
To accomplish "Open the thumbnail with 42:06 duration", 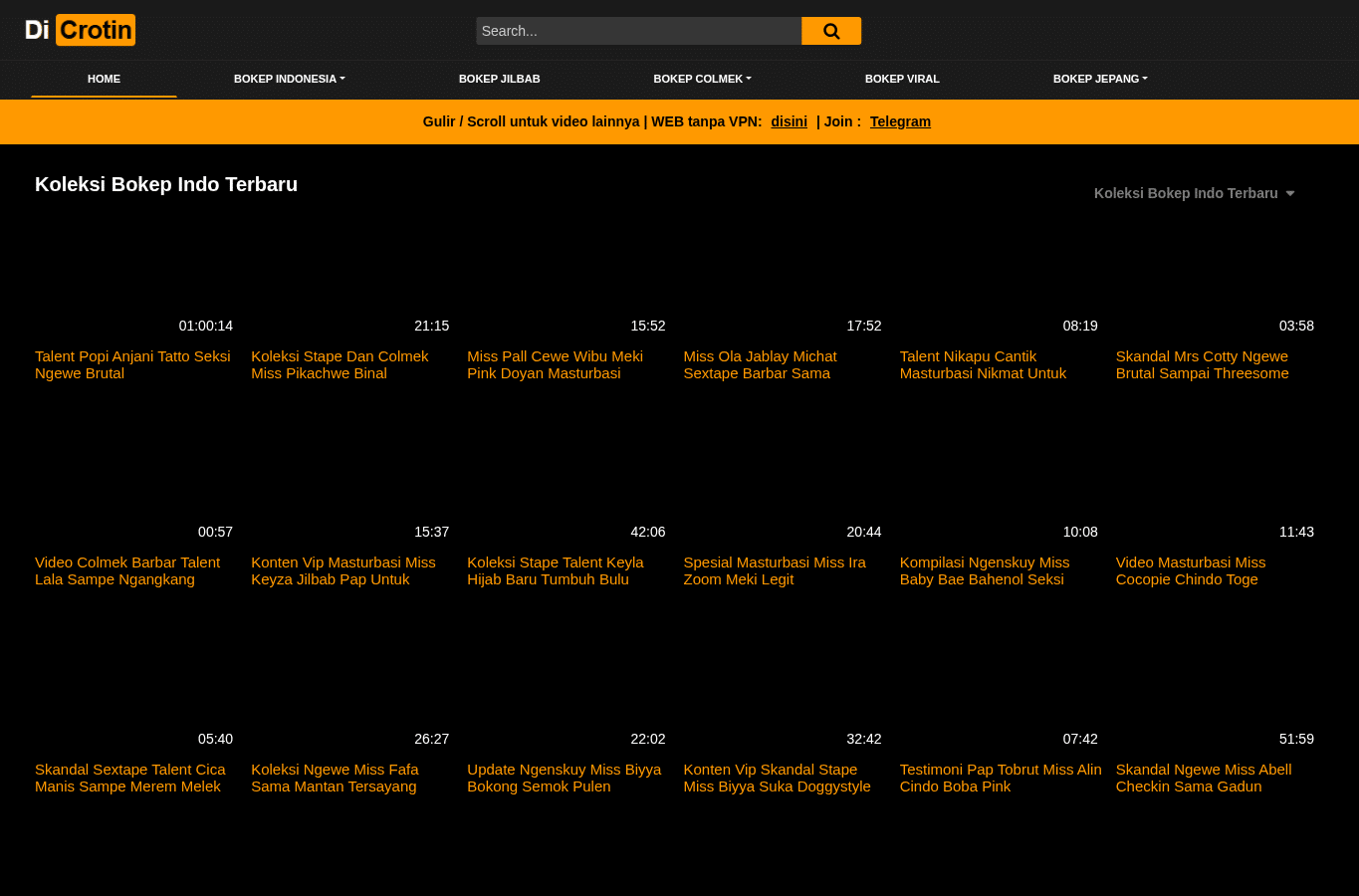I will [566, 487].
